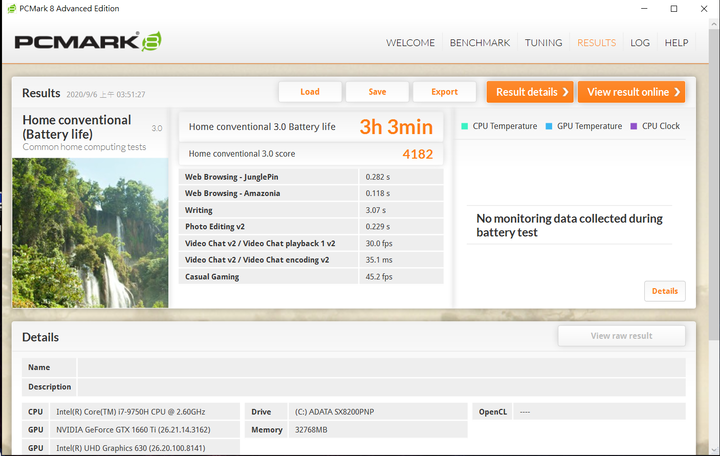Close the PCMark 8 window

click(703, 9)
